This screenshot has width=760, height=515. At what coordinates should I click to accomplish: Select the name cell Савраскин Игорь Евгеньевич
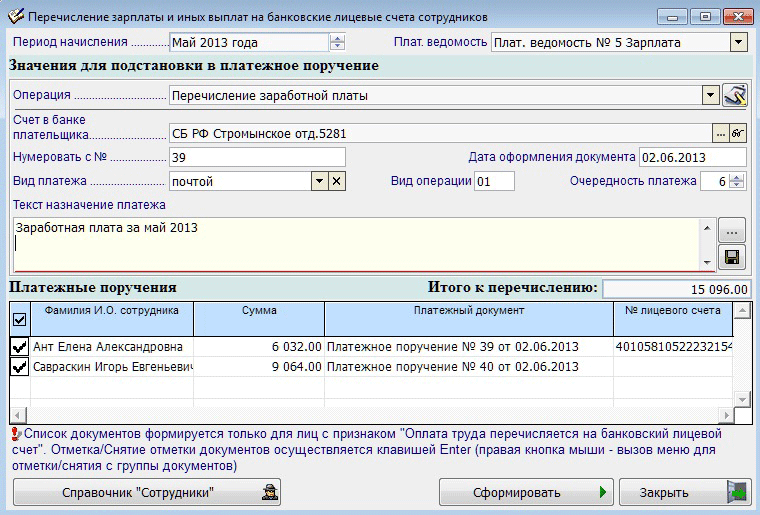point(112,367)
